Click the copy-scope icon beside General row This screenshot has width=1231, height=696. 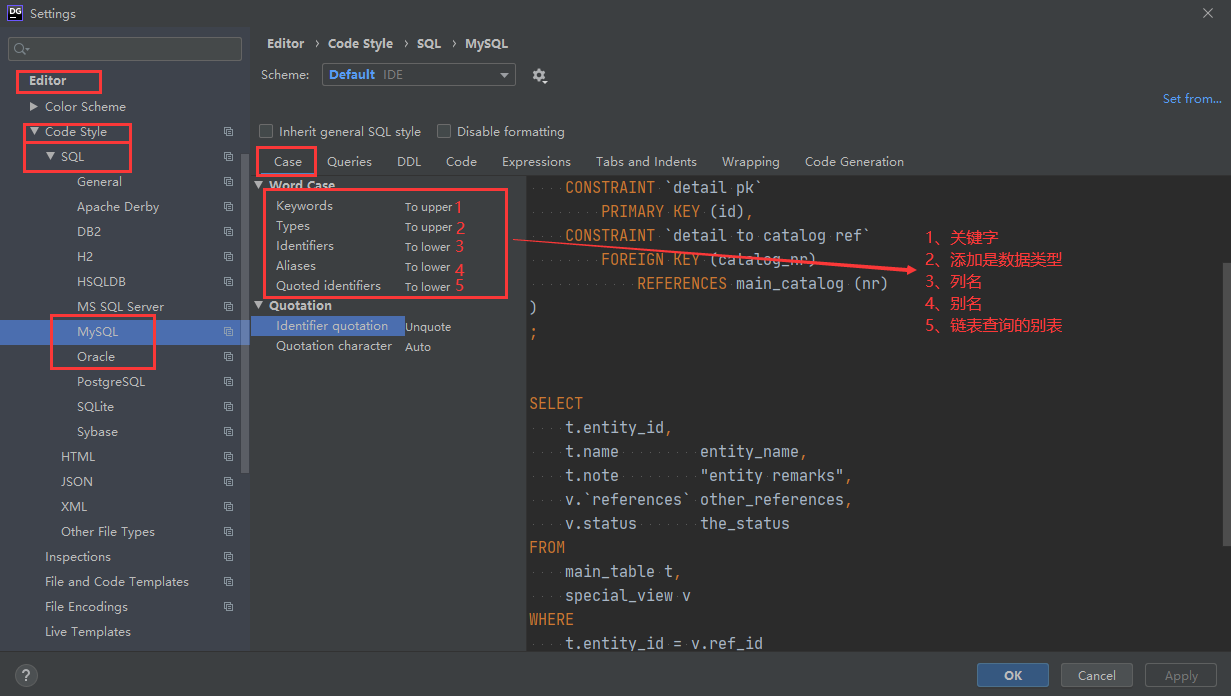click(228, 182)
